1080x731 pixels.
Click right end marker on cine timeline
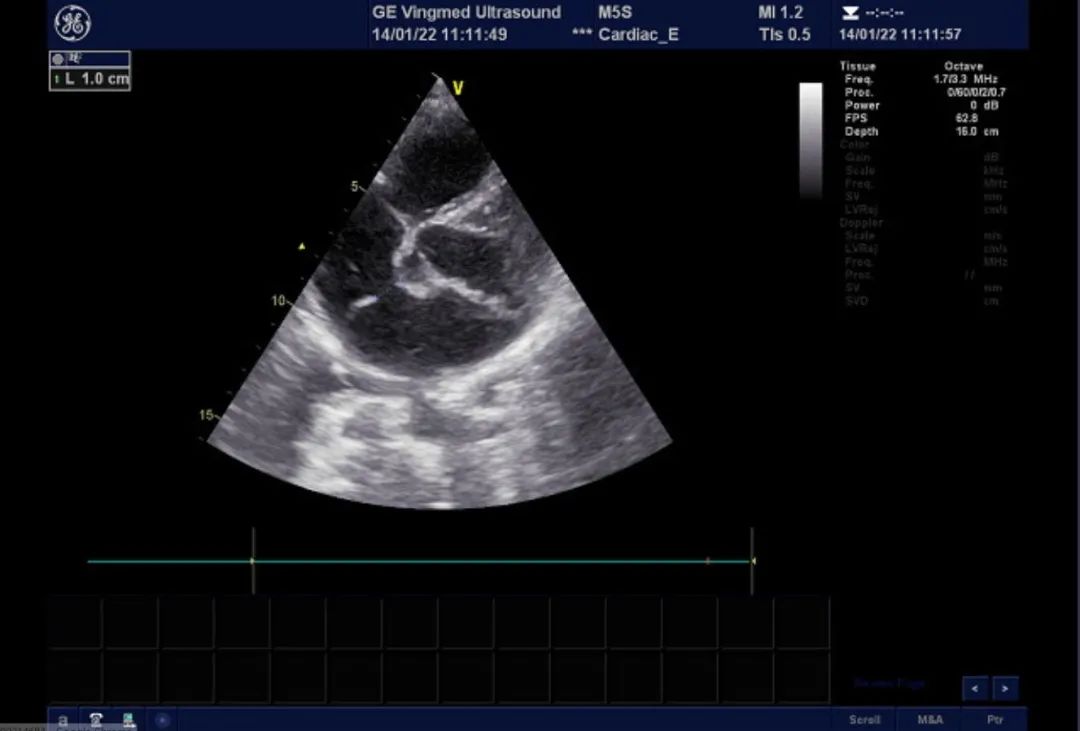coord(752,561)
